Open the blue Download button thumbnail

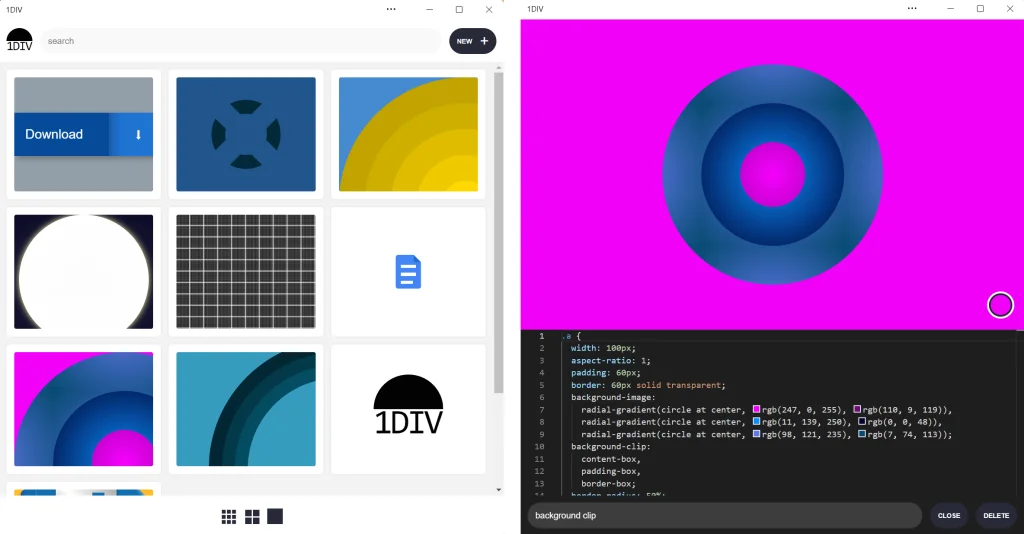(84, 134)
